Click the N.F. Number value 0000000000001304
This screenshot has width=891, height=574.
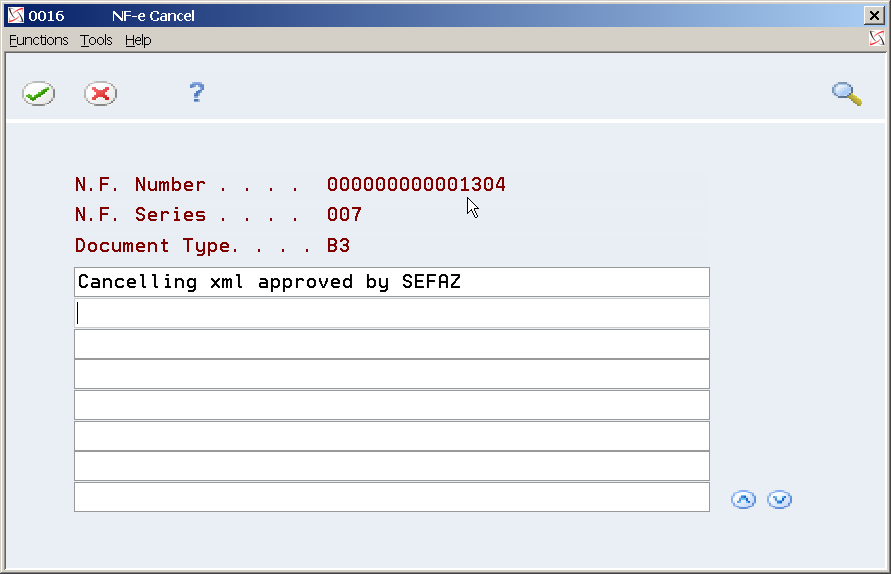tap(416, 184)
